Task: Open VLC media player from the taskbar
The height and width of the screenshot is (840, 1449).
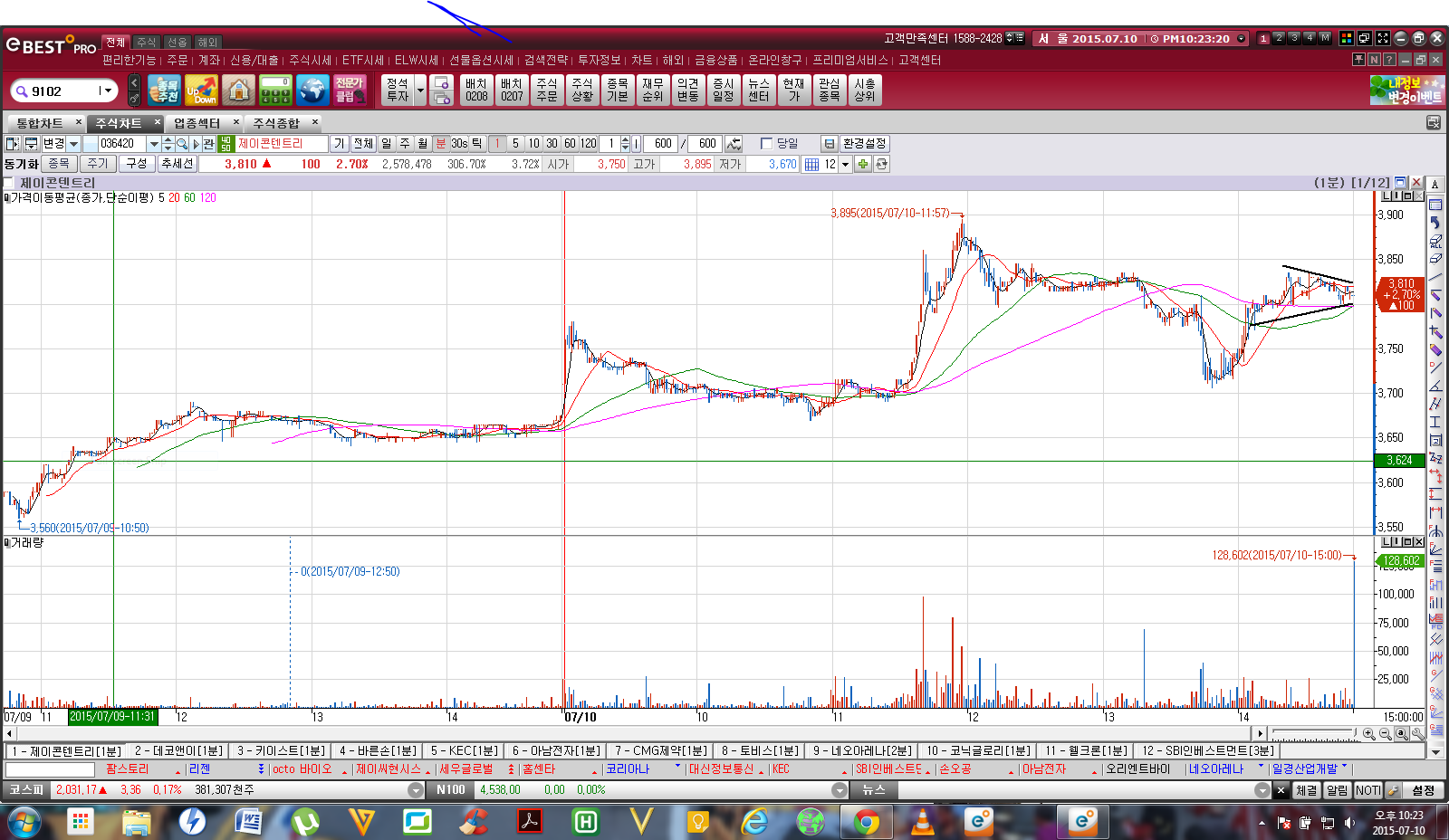Action: pyautogui.click(x=922, y=822)
